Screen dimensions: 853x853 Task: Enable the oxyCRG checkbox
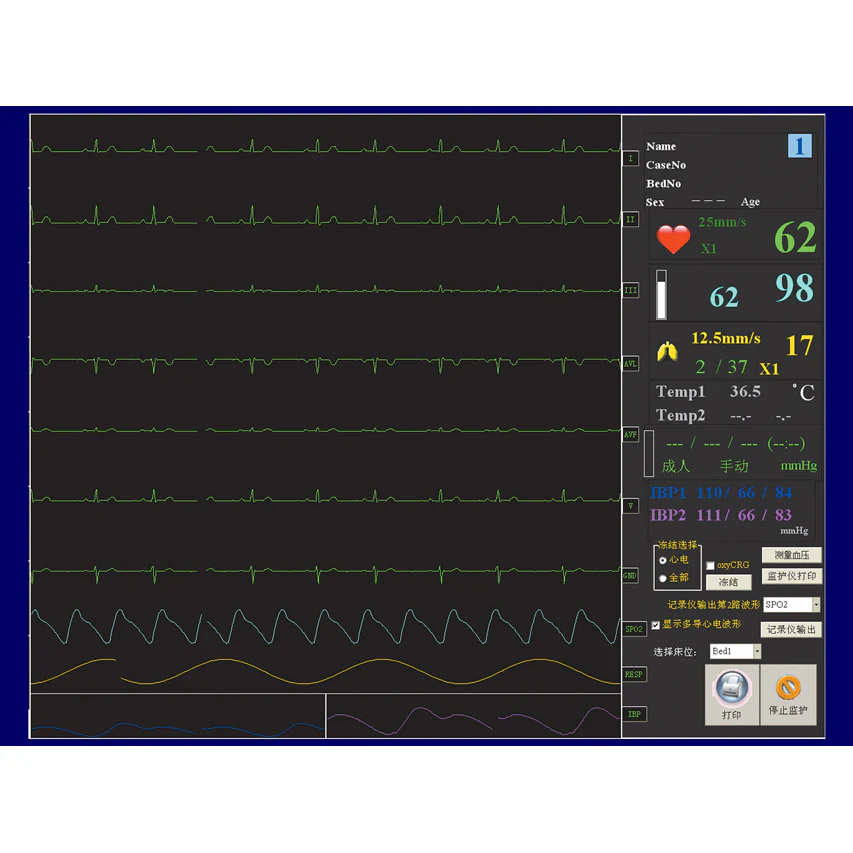(710, 566)
